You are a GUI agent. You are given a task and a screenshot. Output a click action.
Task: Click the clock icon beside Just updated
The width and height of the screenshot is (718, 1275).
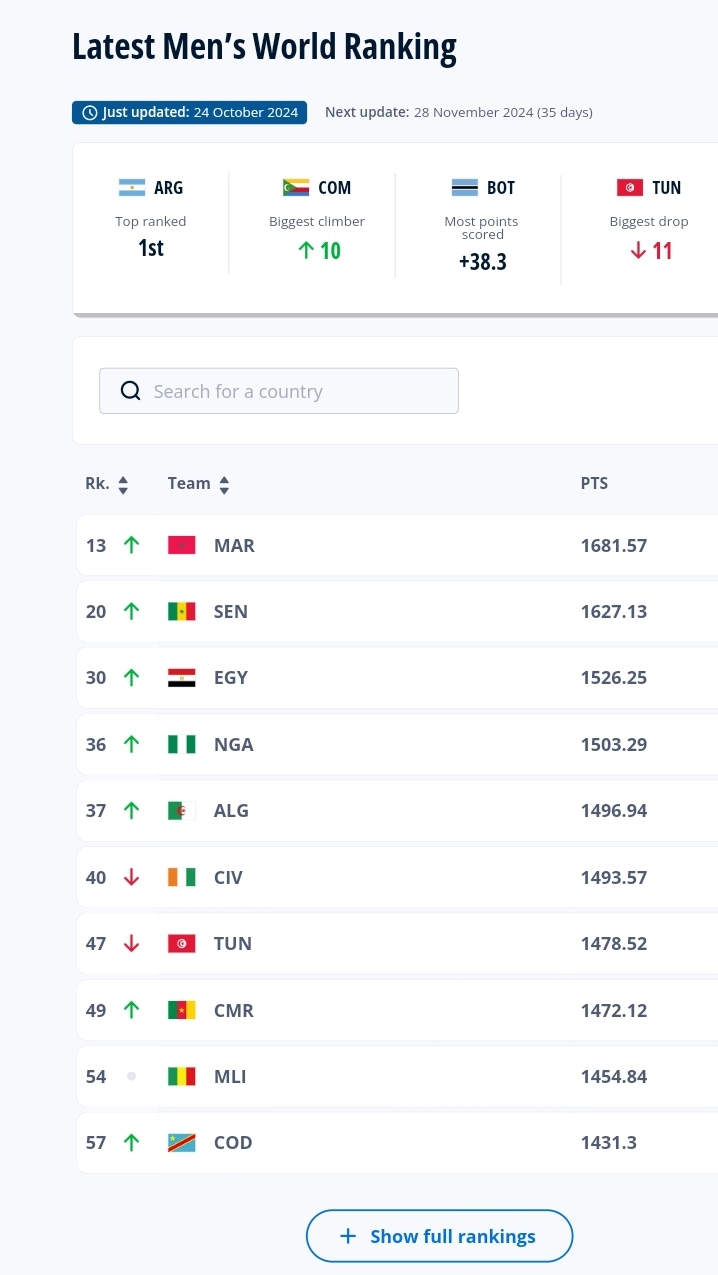90,112
